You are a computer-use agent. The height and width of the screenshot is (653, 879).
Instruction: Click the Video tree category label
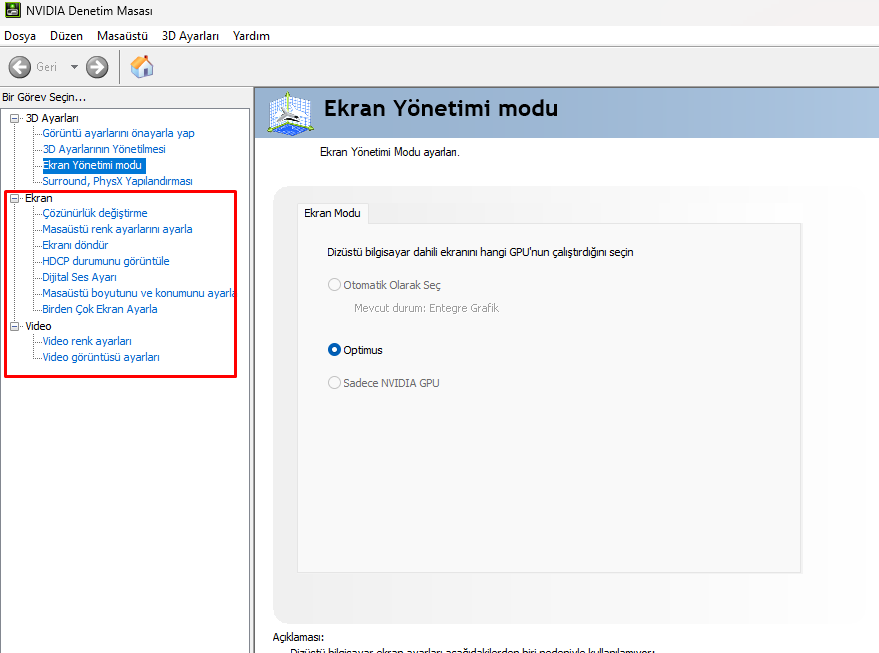[38, 326]
